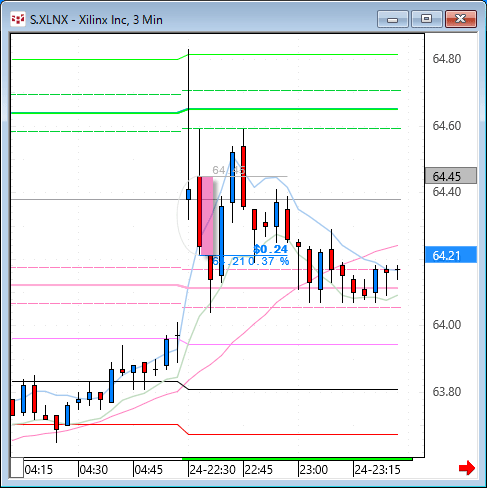Click the 24-23:15 time axis label
Screen dimensions: 487x488
coord(377,470)
